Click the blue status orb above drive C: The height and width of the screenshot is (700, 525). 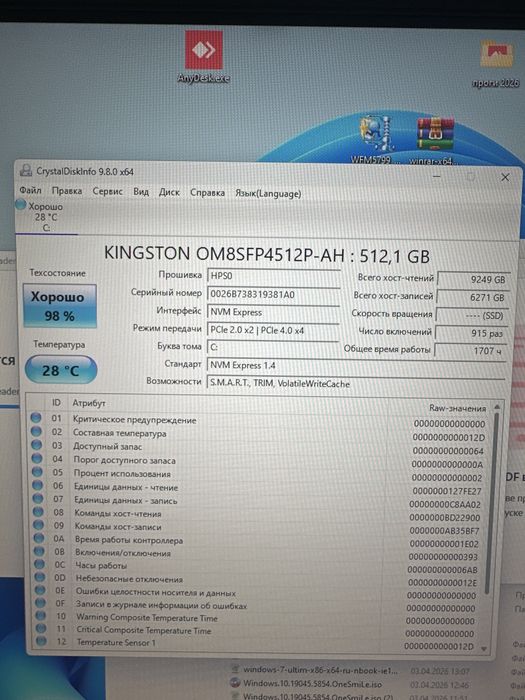pos(21,205)
